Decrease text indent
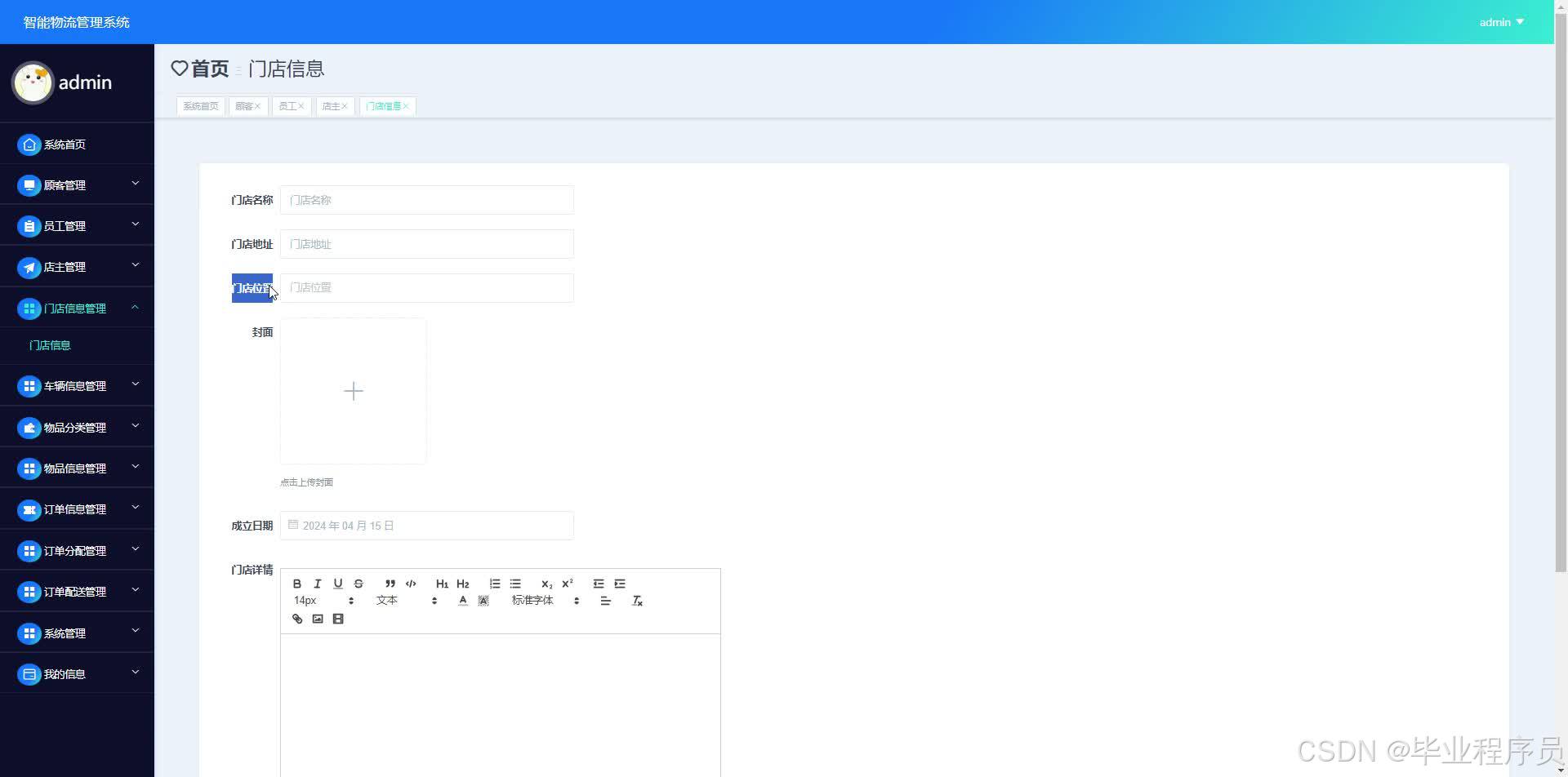The image size is (1568, 777). (x=599, y=584)
